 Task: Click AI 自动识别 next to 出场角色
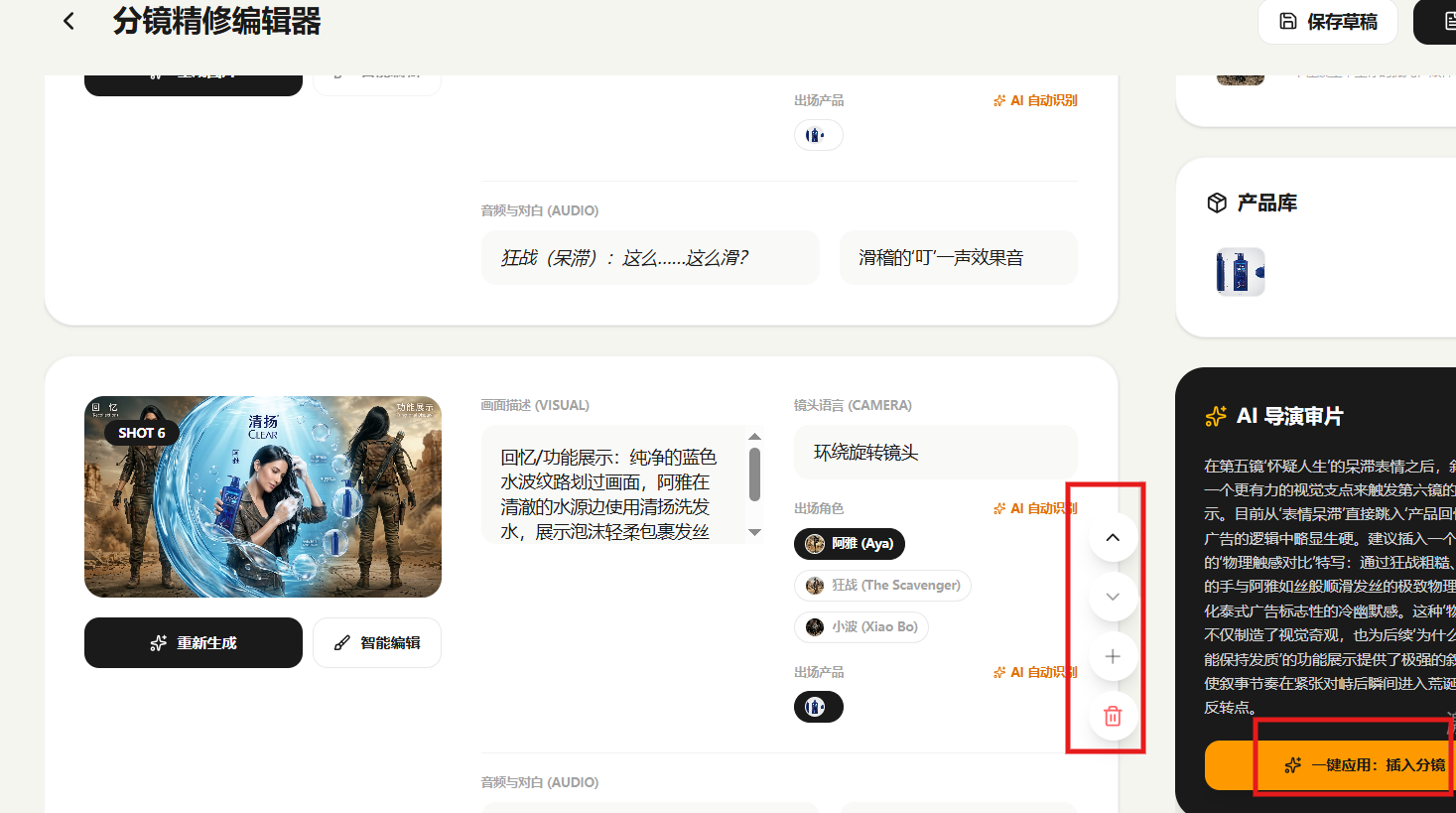(x=1034, y=508)
